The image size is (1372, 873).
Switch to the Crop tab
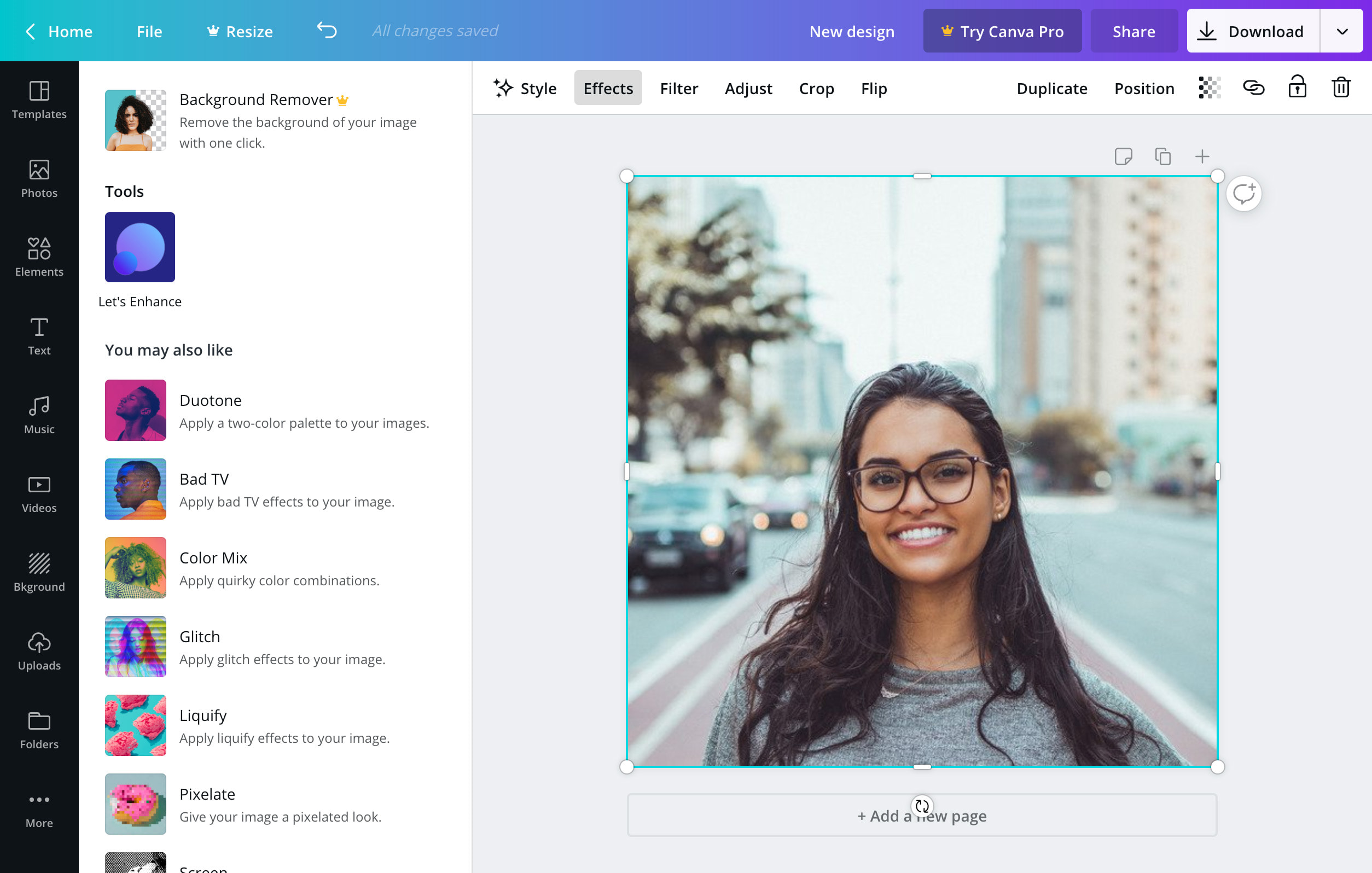817,88
